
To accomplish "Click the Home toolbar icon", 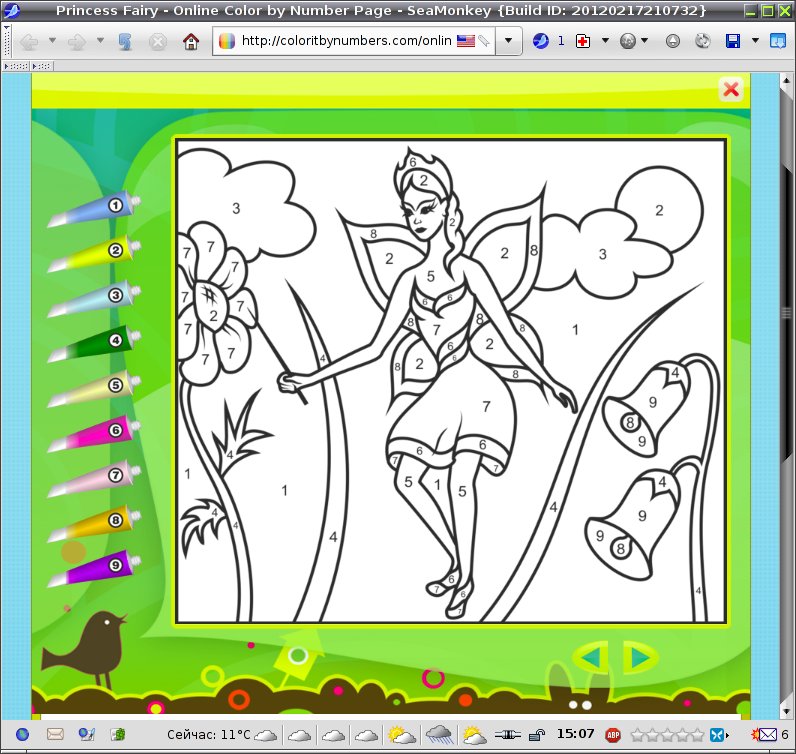I will (191, 41).
